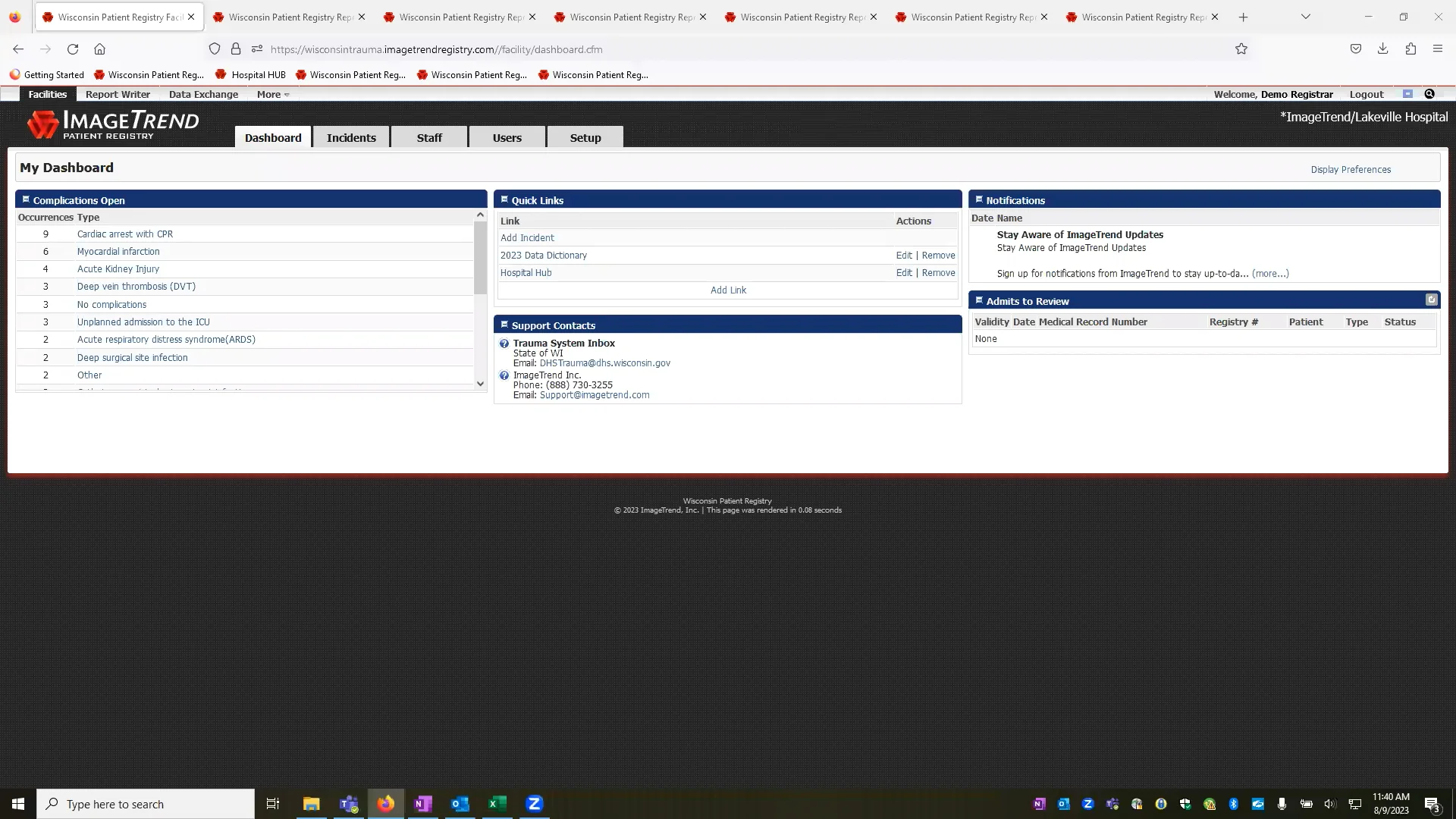1456x819 pixels.
Task: Open the Firefox downloads panel
Action: [x=1382, y=49]
